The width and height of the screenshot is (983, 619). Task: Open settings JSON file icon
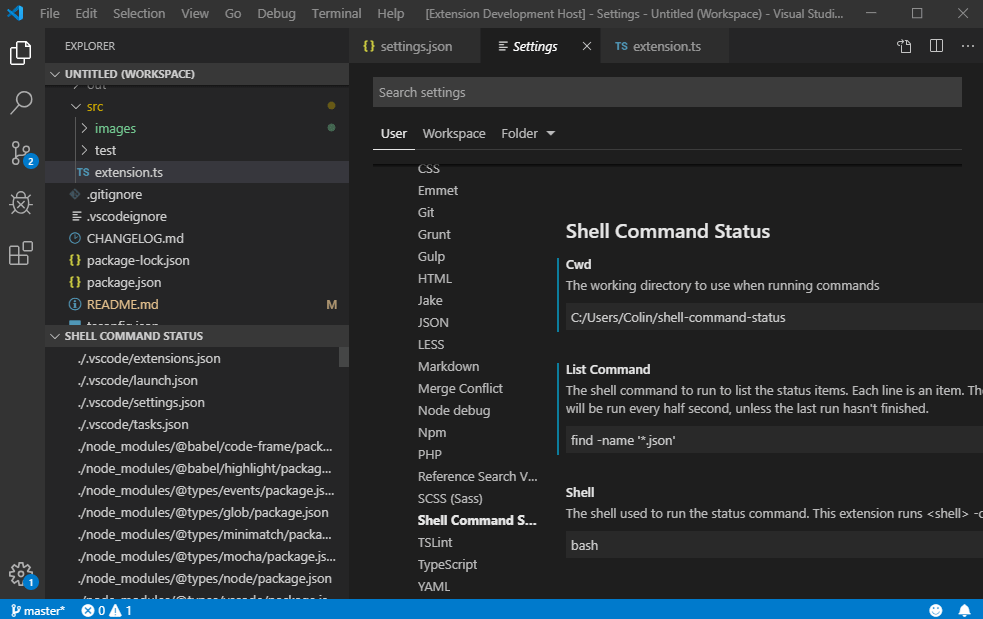[904, 46]
